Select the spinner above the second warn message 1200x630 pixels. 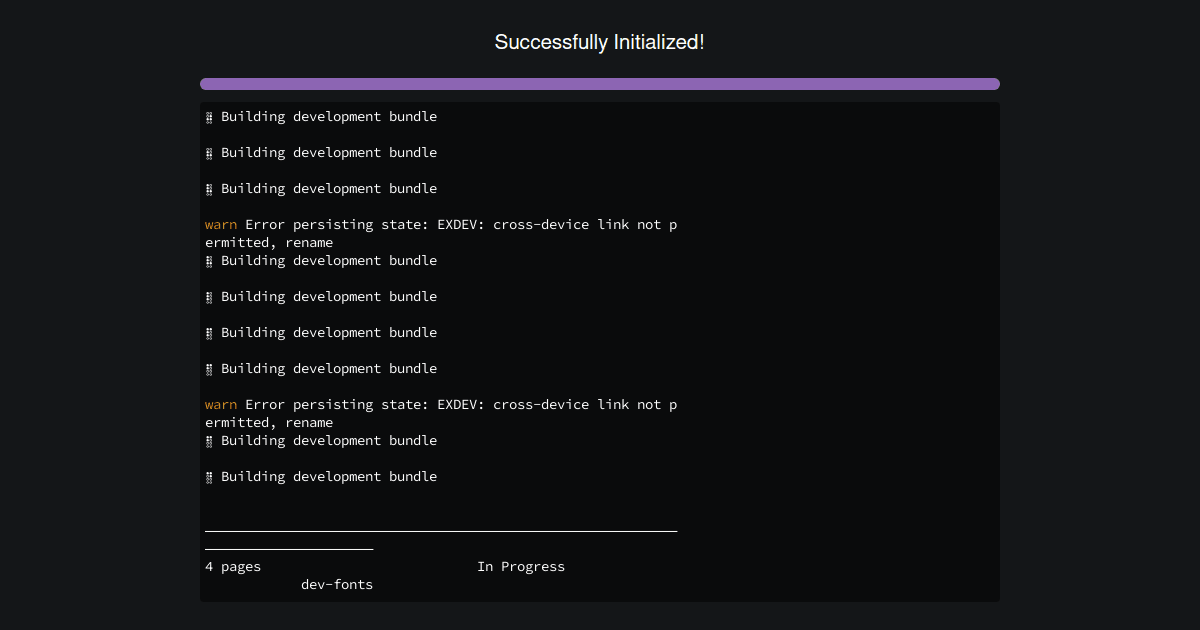click(208, 368)
